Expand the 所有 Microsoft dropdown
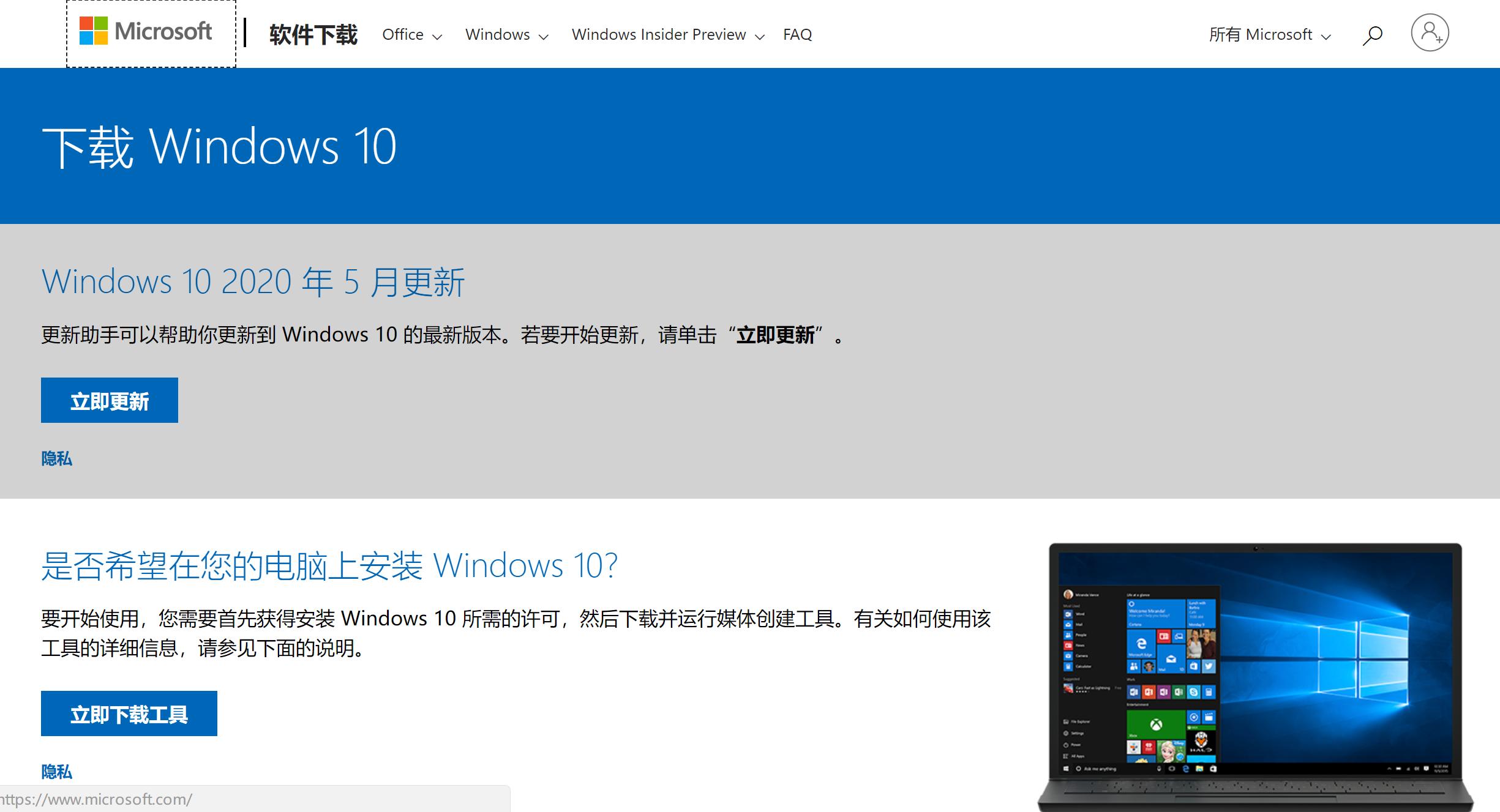The image size is (1500, 812). 1270,35
